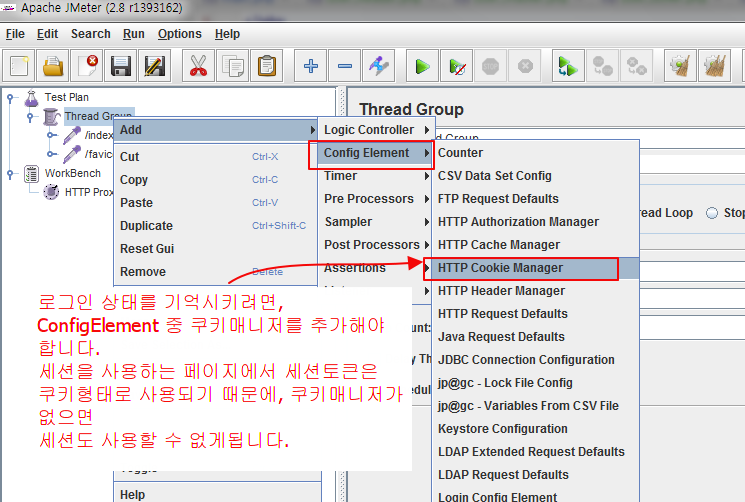Expand the /index sampler node handle
Image resolution: width=745 pixels, height=502 pixels.
click(50, 136)
